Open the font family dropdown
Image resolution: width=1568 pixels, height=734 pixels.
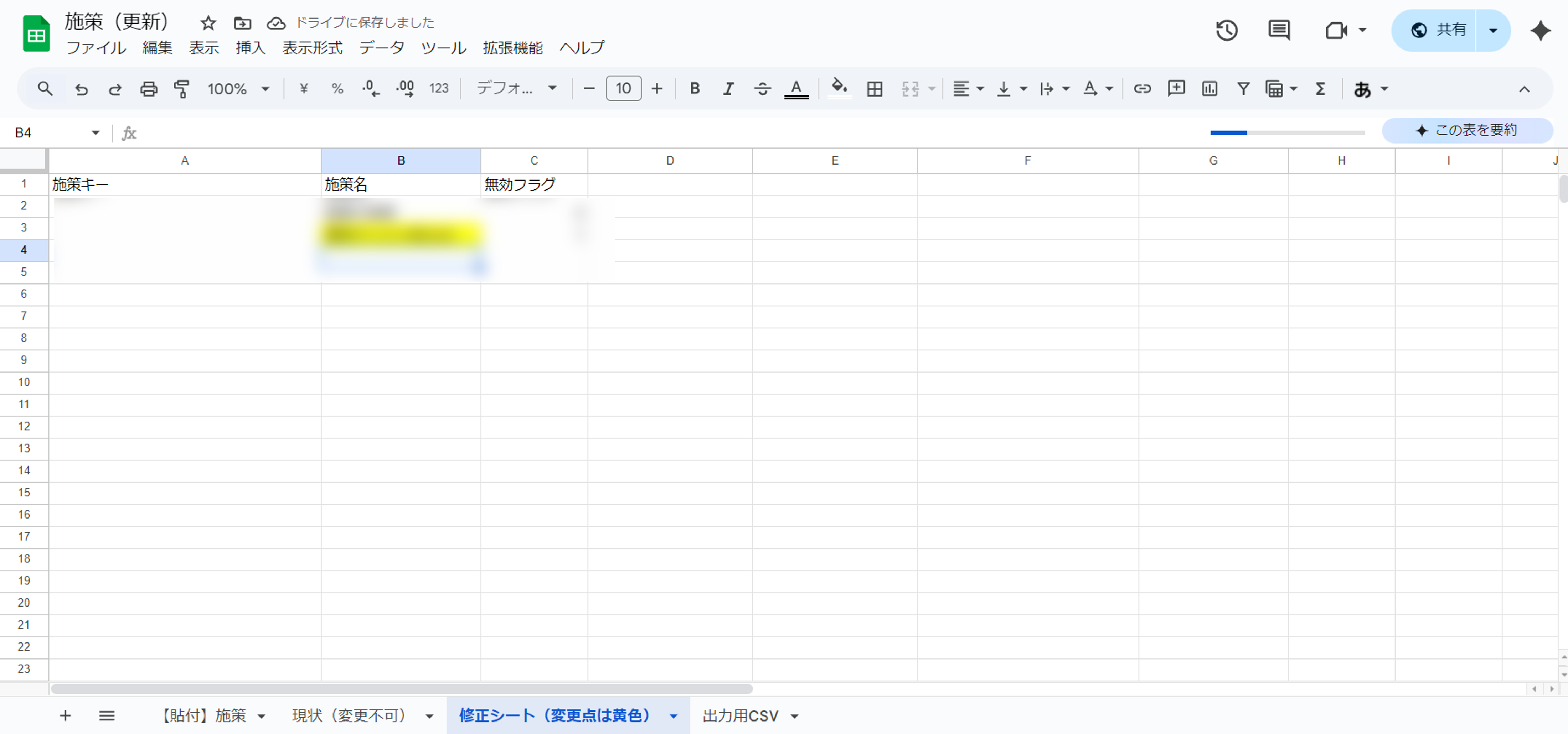tap(516, 89)
